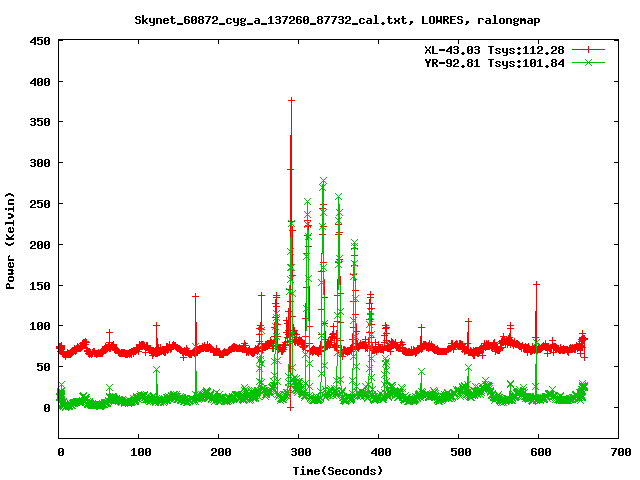The height and width of the screenshot is (480, 640).
Task: Click the 100 tick label on the y-axis
Action: (40, 326)
